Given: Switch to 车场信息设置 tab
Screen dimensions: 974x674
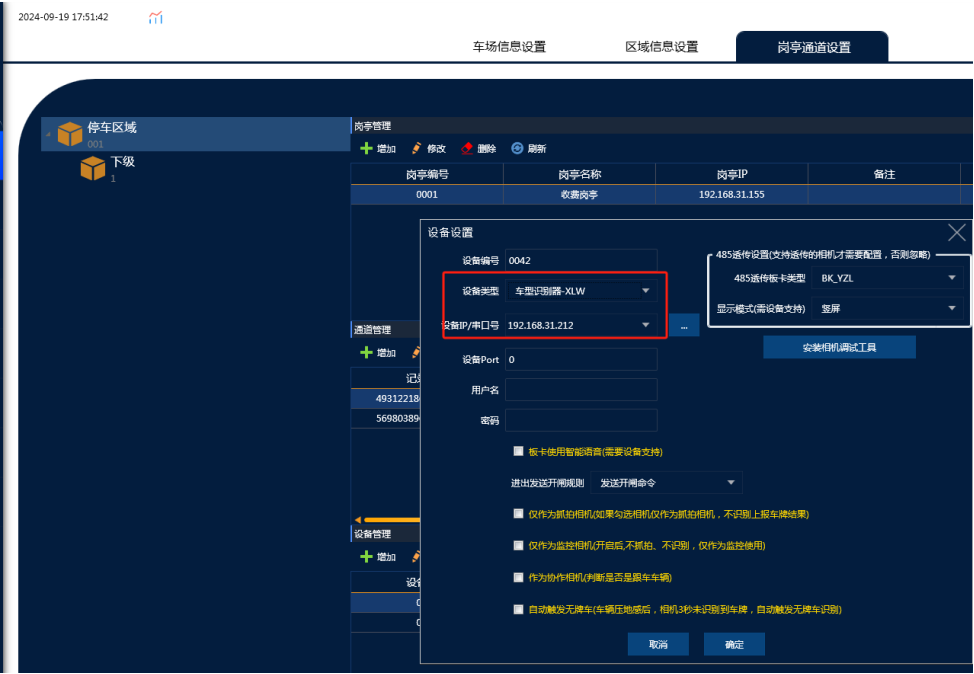Looking at the screenshot, I should [509, 47].
